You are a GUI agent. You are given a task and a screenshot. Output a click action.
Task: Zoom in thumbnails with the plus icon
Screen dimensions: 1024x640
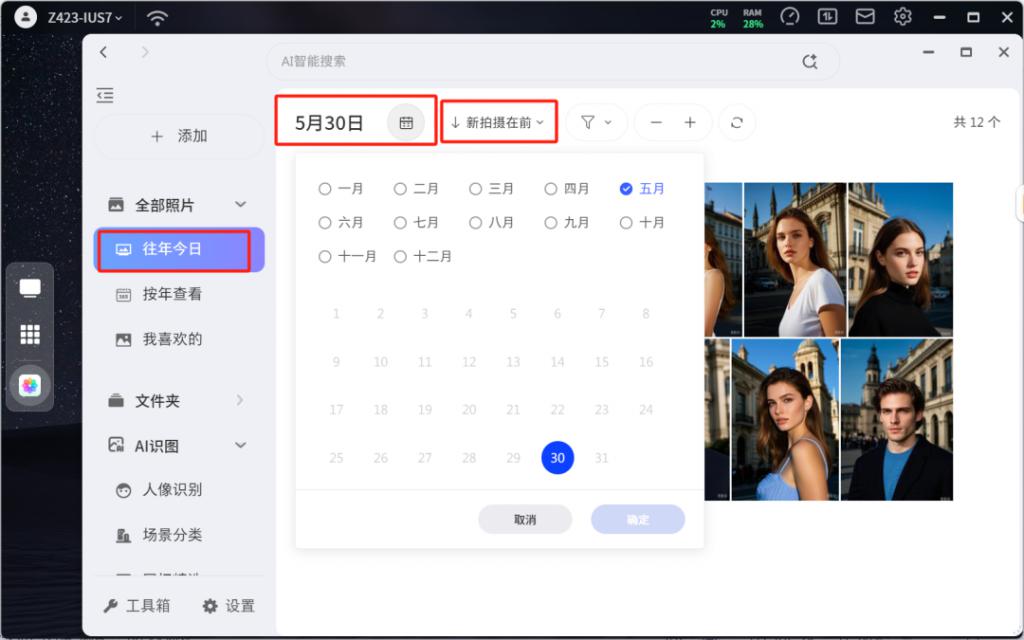(690, 122)
